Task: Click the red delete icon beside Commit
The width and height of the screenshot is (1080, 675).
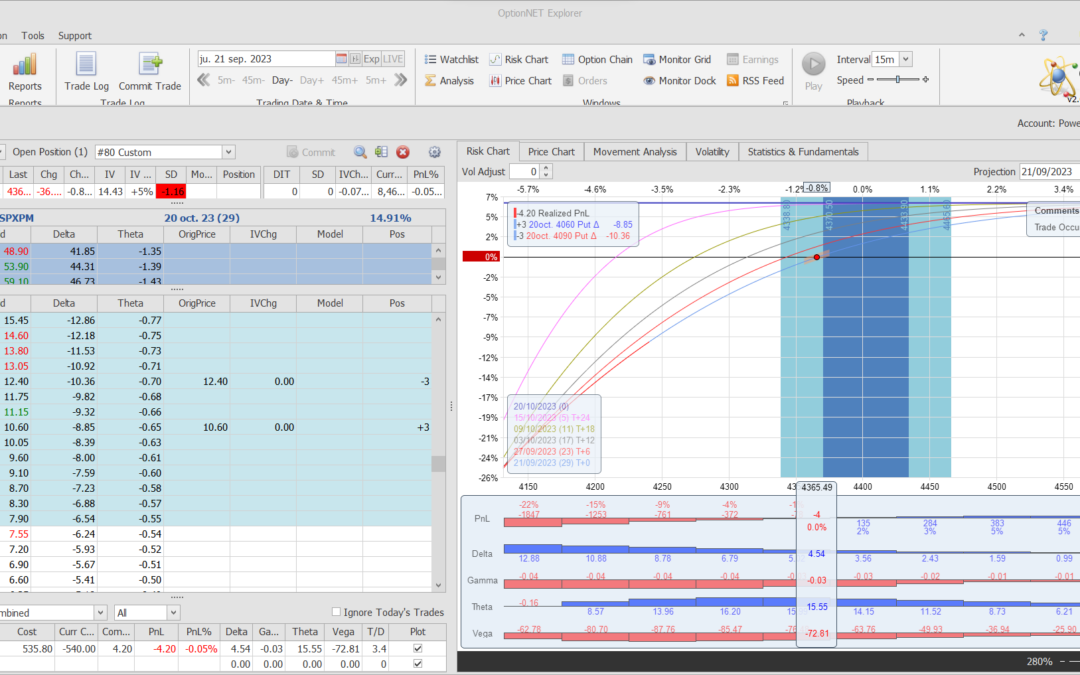Action: (x=403, y=152)
